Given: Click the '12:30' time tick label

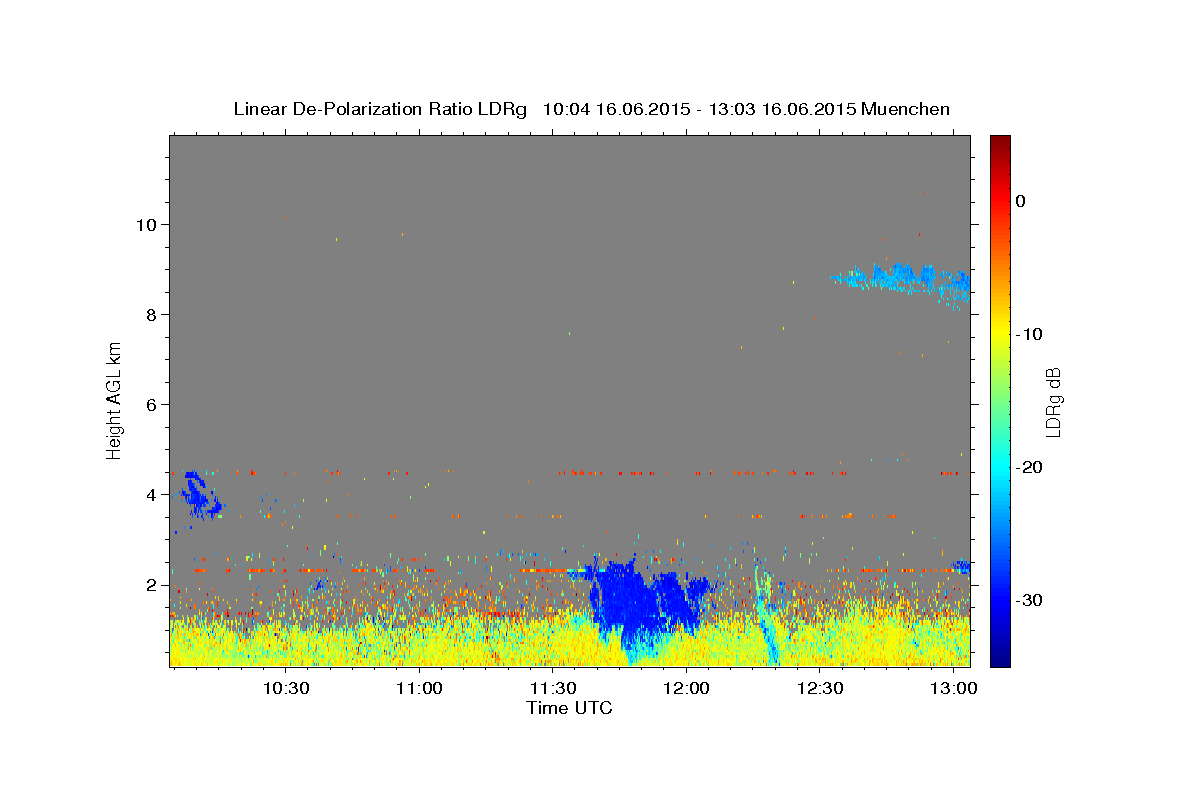Looking at the screenshot, I should pyautogui.click(x=820, y=689).
